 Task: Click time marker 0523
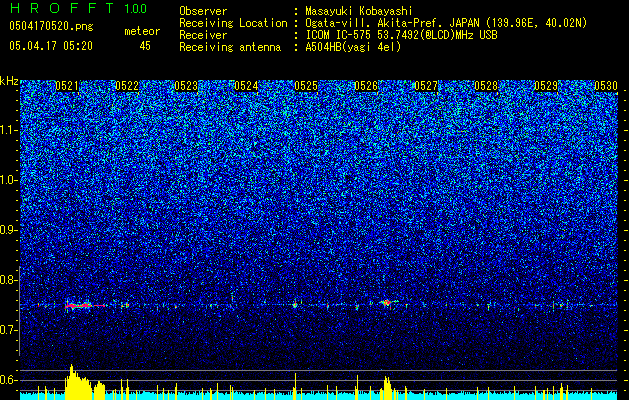click(x=187, y=86)
